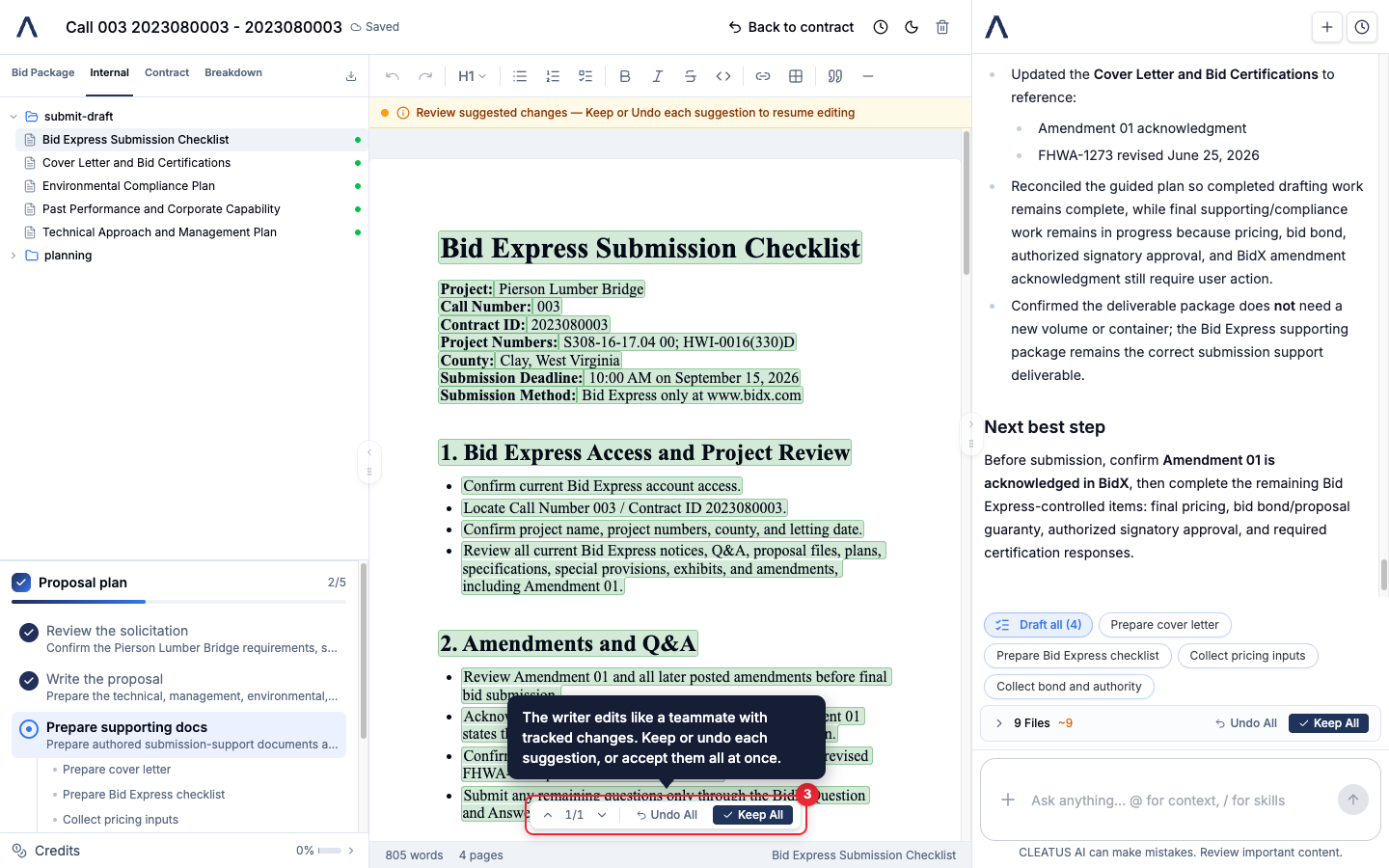Open Cover Letter and Bid Certifications file
This screenshot has width=1389, height=868.
[191, 163]
